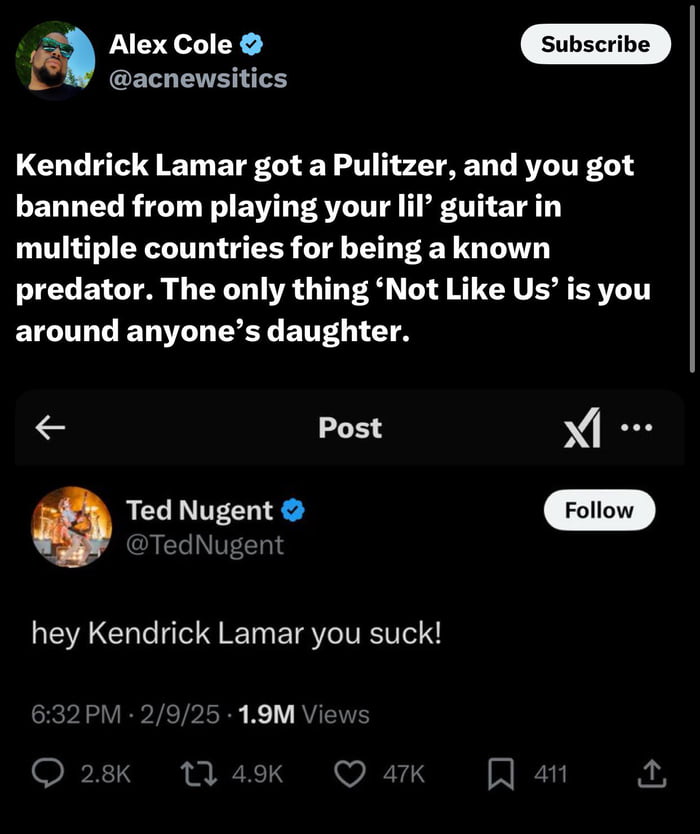Click the X logo in the post header
The width and height of the screenshot is (700, 834).
pyautogui.click(x=584, y=428)
